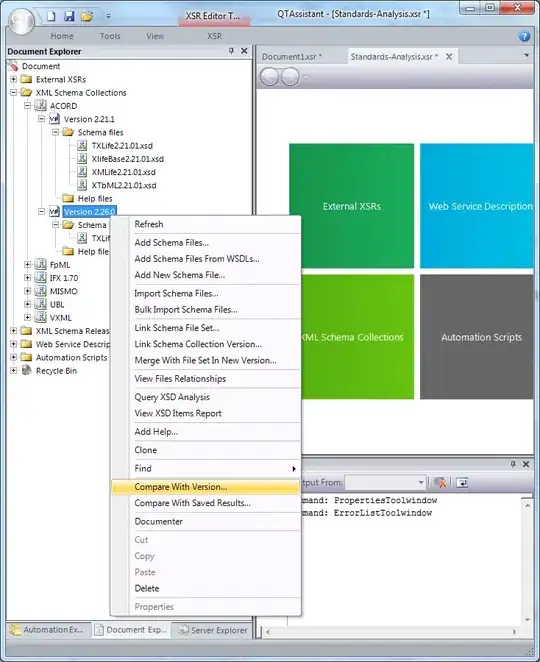Image resolution: width=540 pixels, height=662 pixels.
Task: Expand the Automation Scripts tree node
Action: pyautogui.click(x=14, y=357)
